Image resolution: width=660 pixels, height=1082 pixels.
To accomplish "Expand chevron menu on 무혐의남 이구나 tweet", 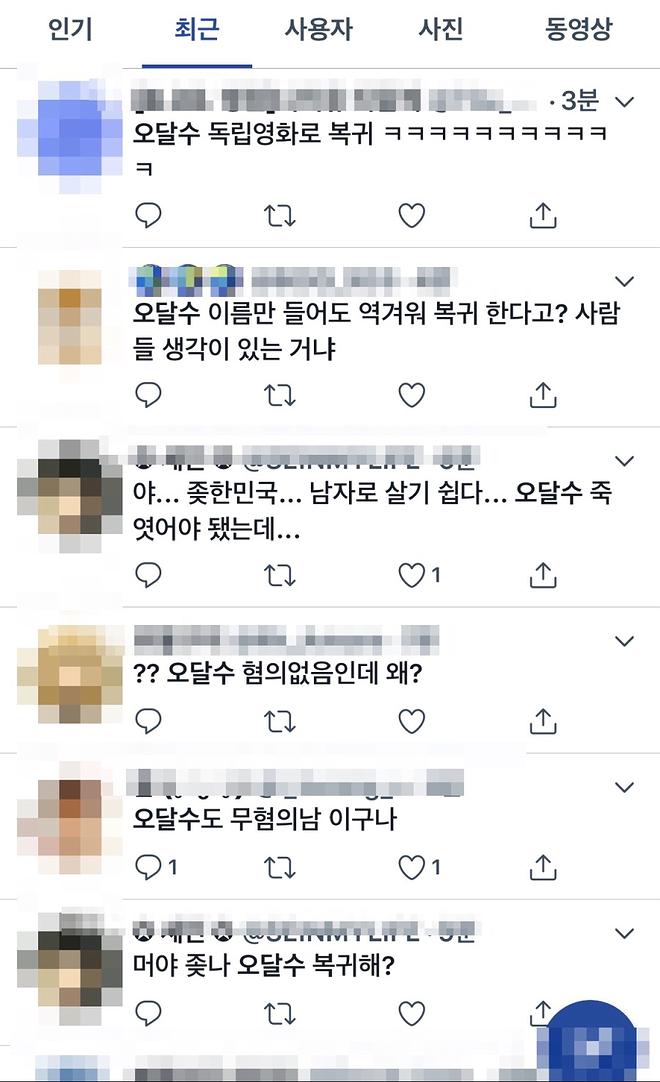I will 624,787.
